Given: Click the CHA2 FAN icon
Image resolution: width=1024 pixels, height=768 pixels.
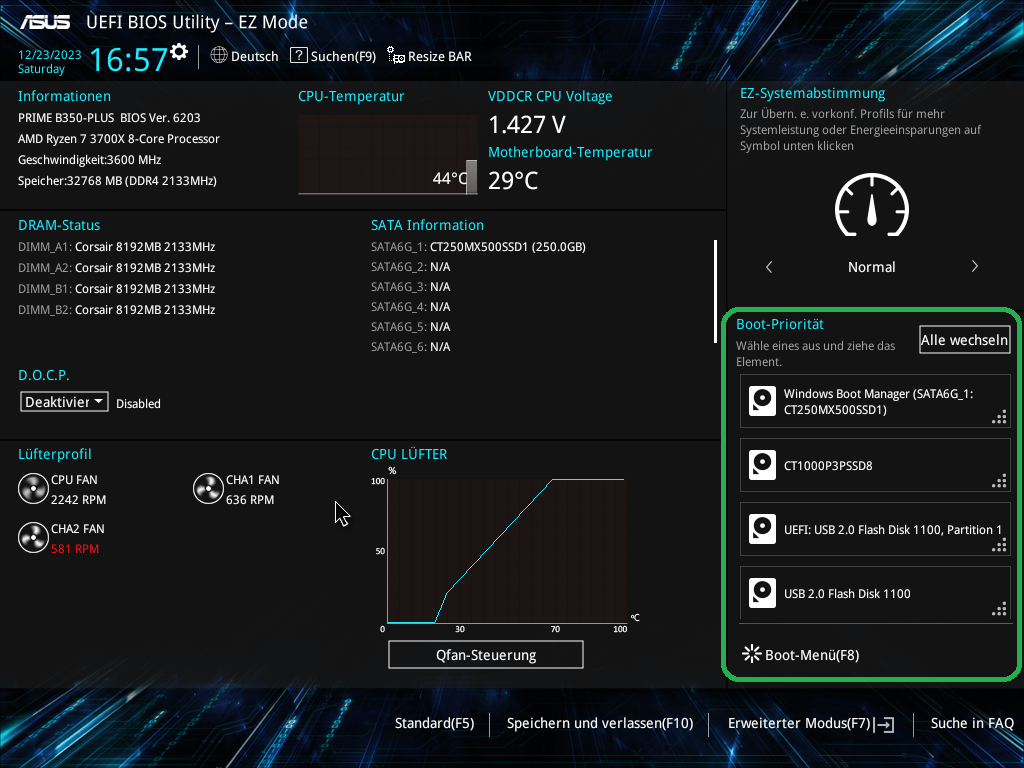Looking at the screenshot, I should pos(33,537).
